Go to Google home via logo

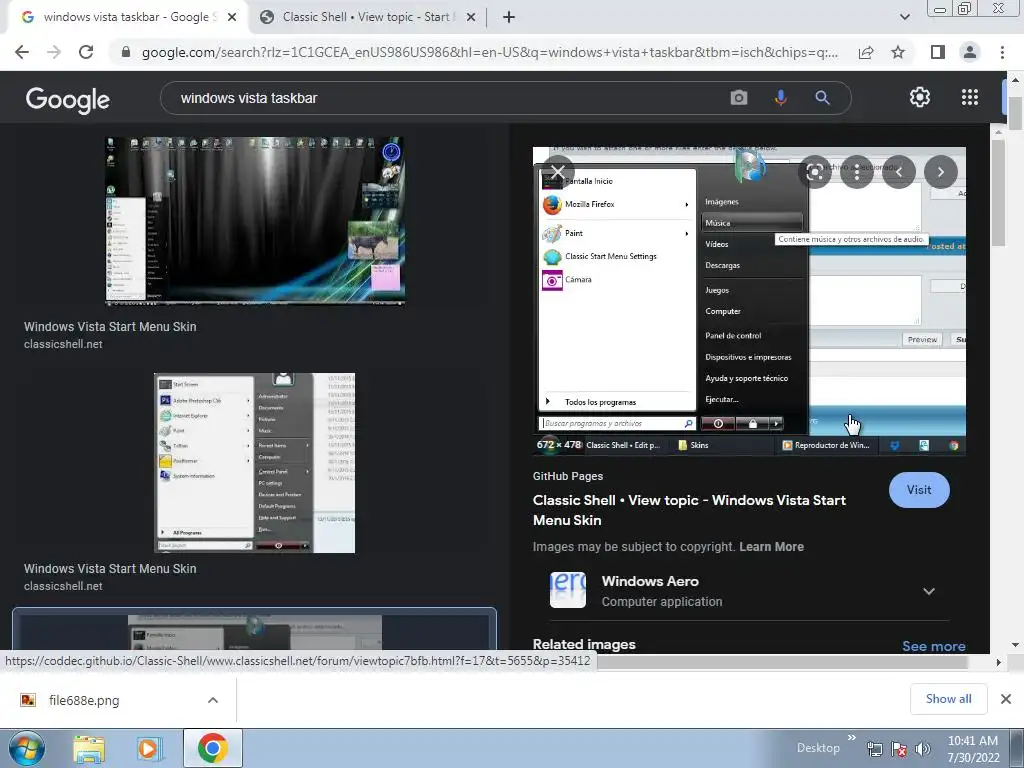(68, 99)
